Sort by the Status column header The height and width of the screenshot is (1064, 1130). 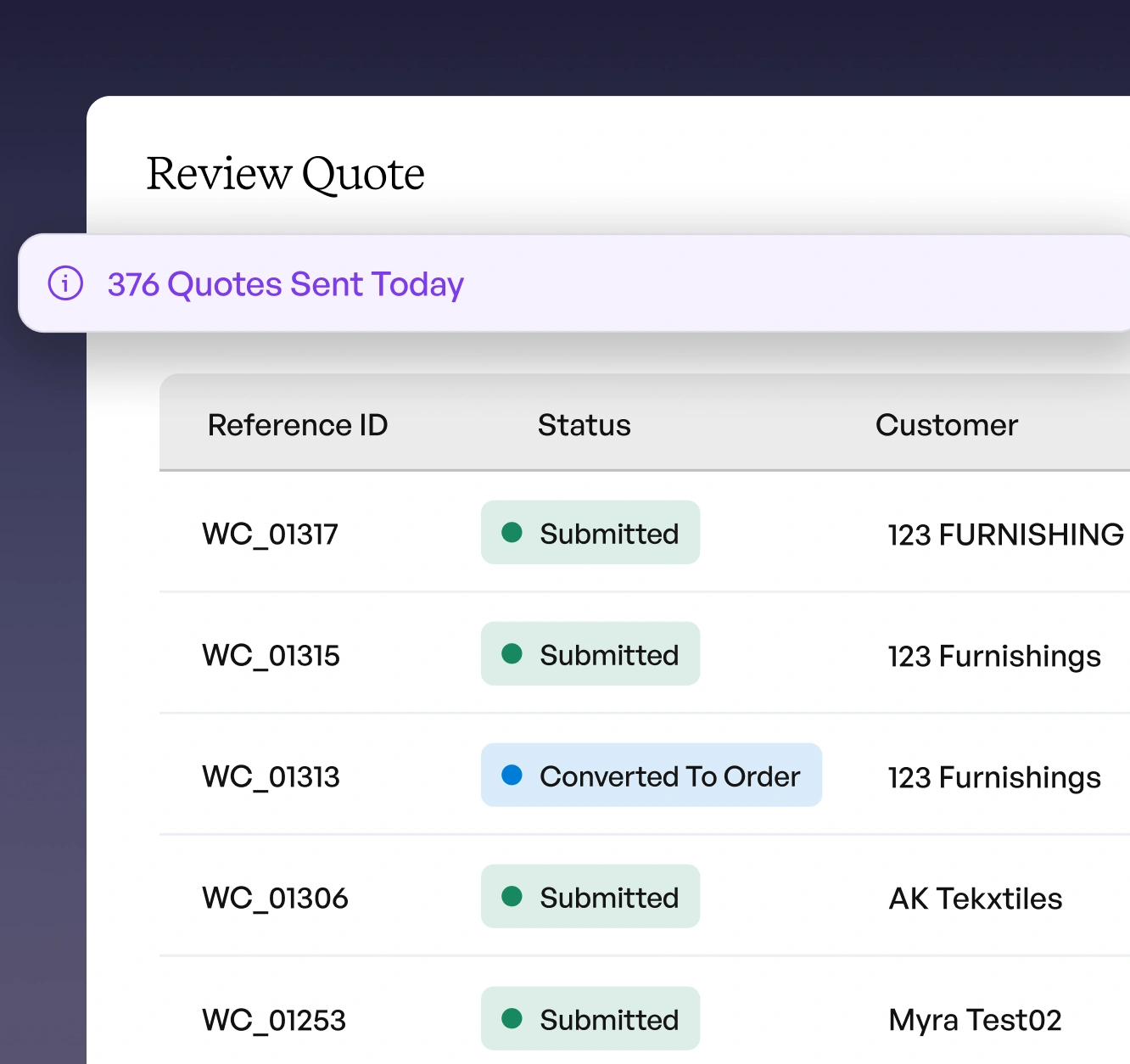584,425
